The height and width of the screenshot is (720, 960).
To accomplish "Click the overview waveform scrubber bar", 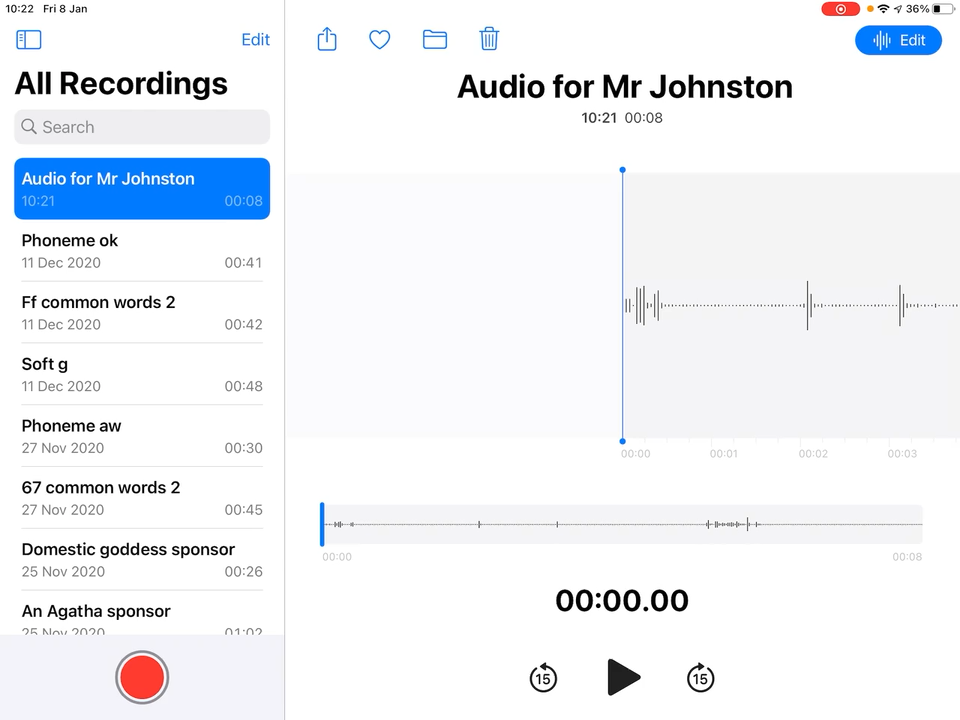I will [x=622, y=524].
